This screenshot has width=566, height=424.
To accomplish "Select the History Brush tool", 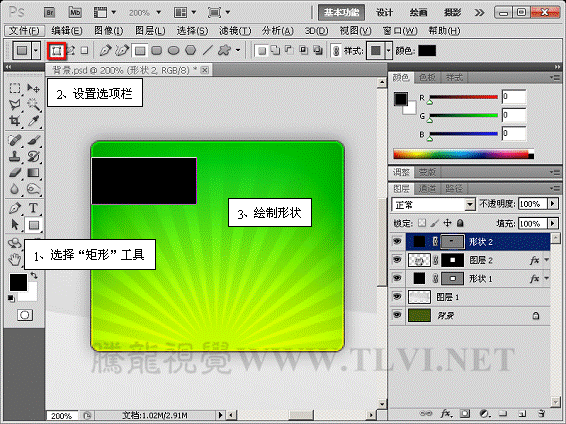I will pyautogui.click(x=34, y=156).
